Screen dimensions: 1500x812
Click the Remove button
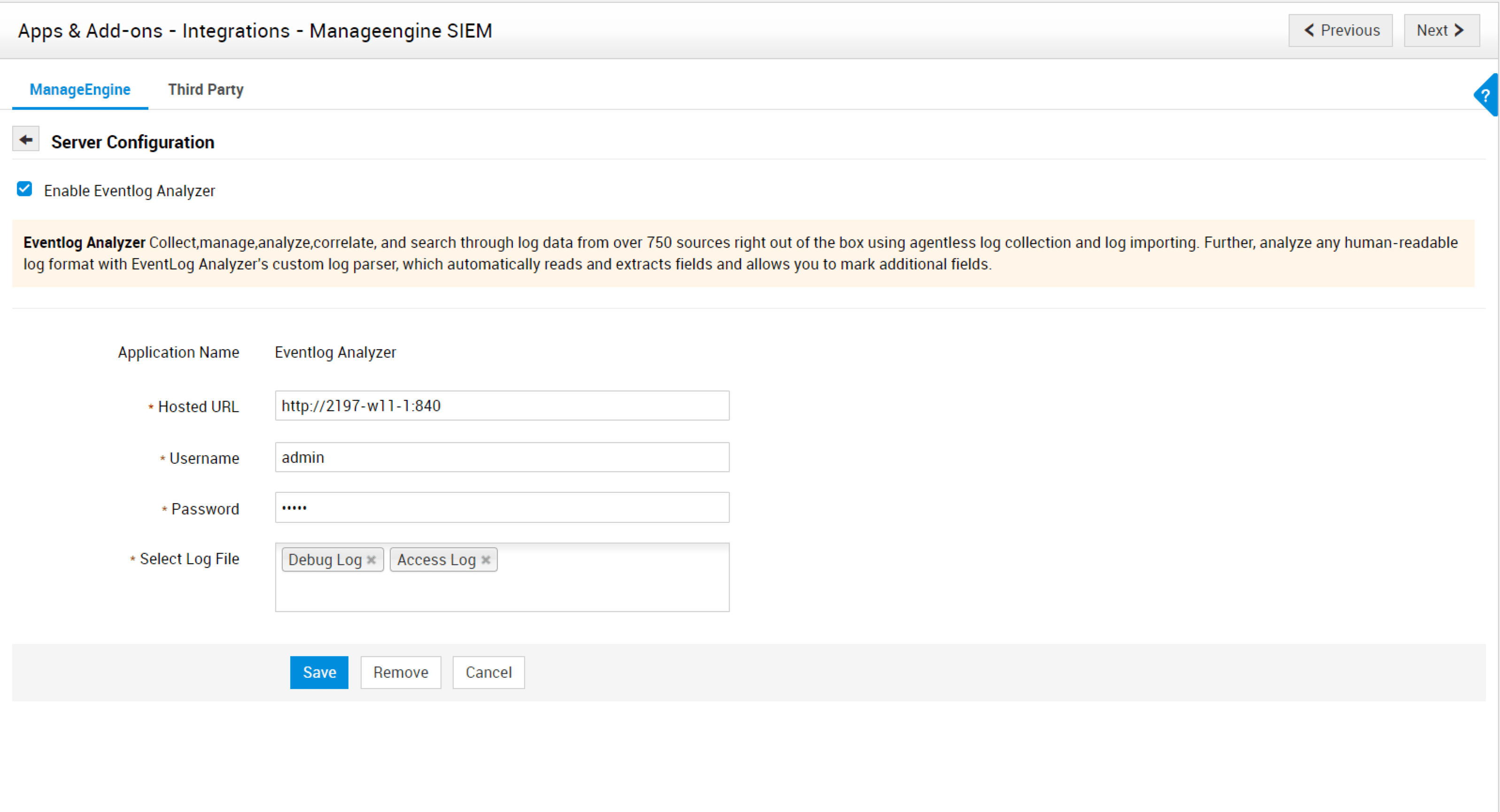401,672
